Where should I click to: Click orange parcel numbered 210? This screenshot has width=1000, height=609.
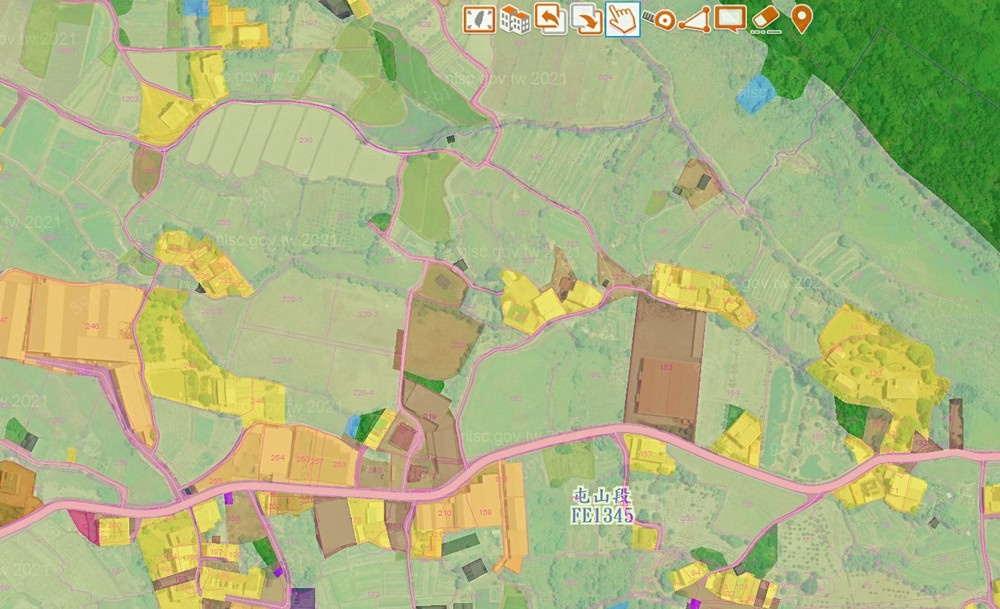445,514
